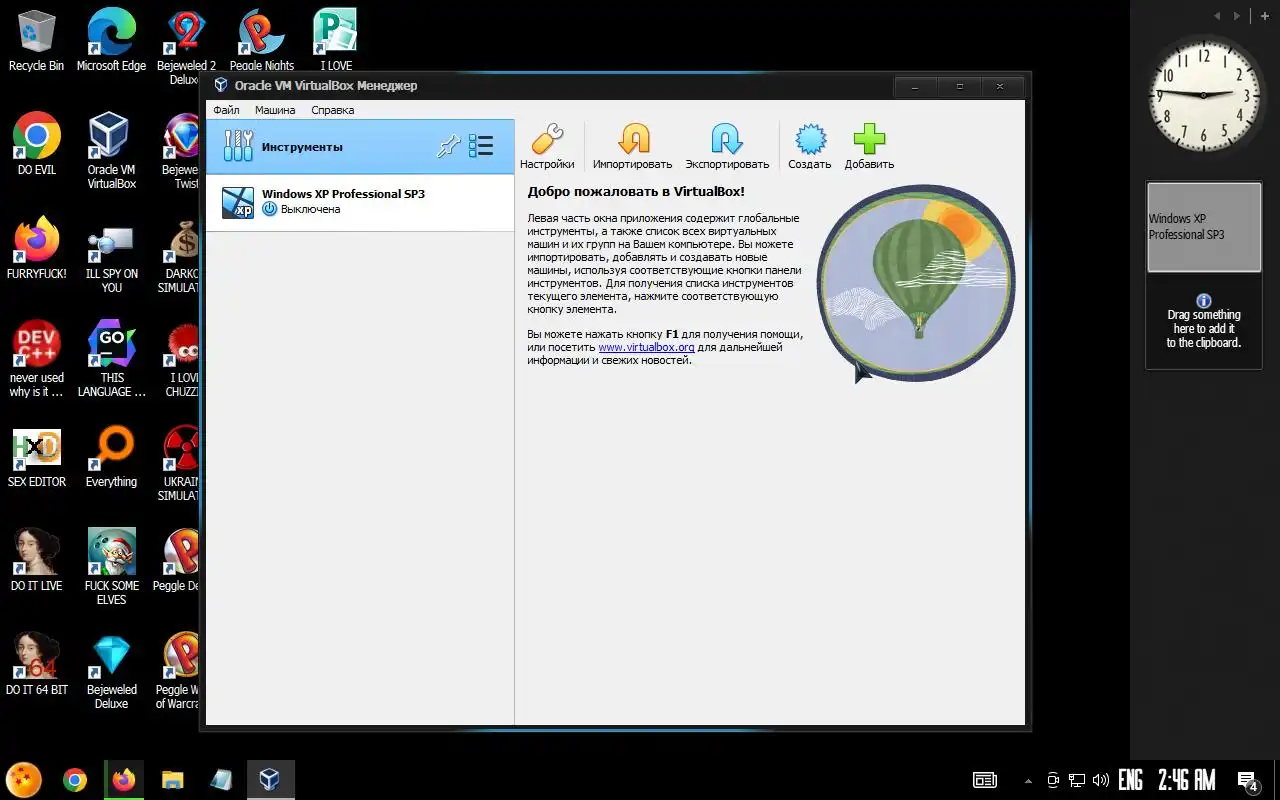Open the tools list menu icon in Инструменты
Screen dimensions: 1280x800
481,147
